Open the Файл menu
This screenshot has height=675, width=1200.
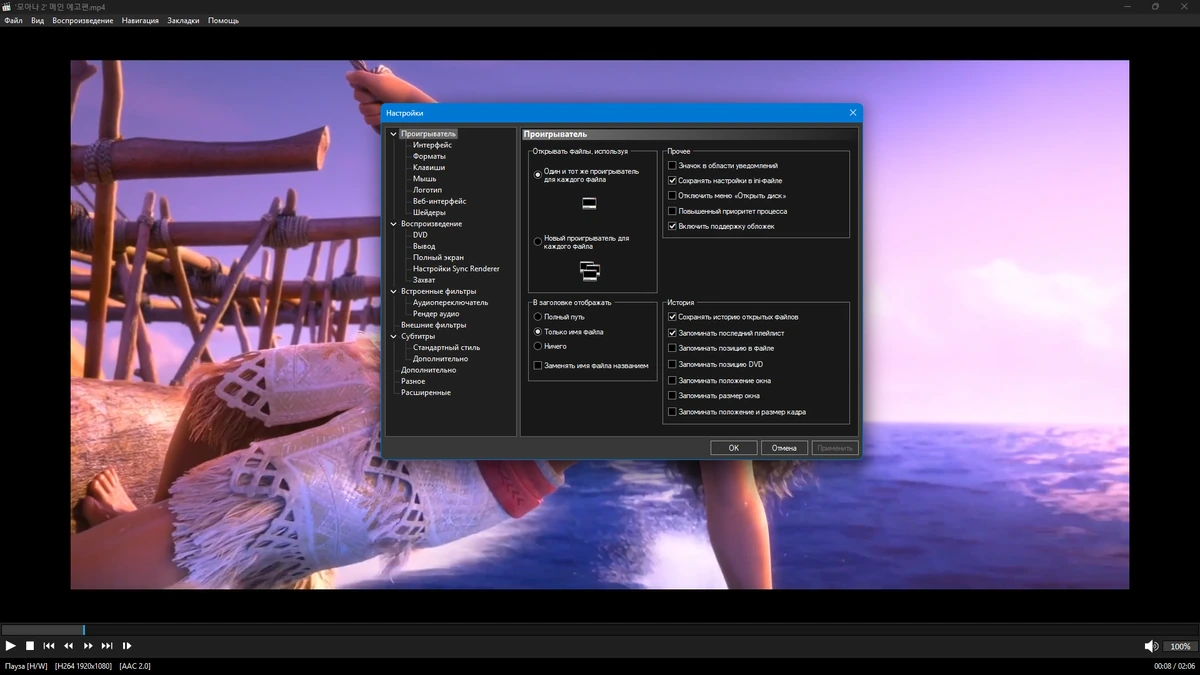click(13, 20)
